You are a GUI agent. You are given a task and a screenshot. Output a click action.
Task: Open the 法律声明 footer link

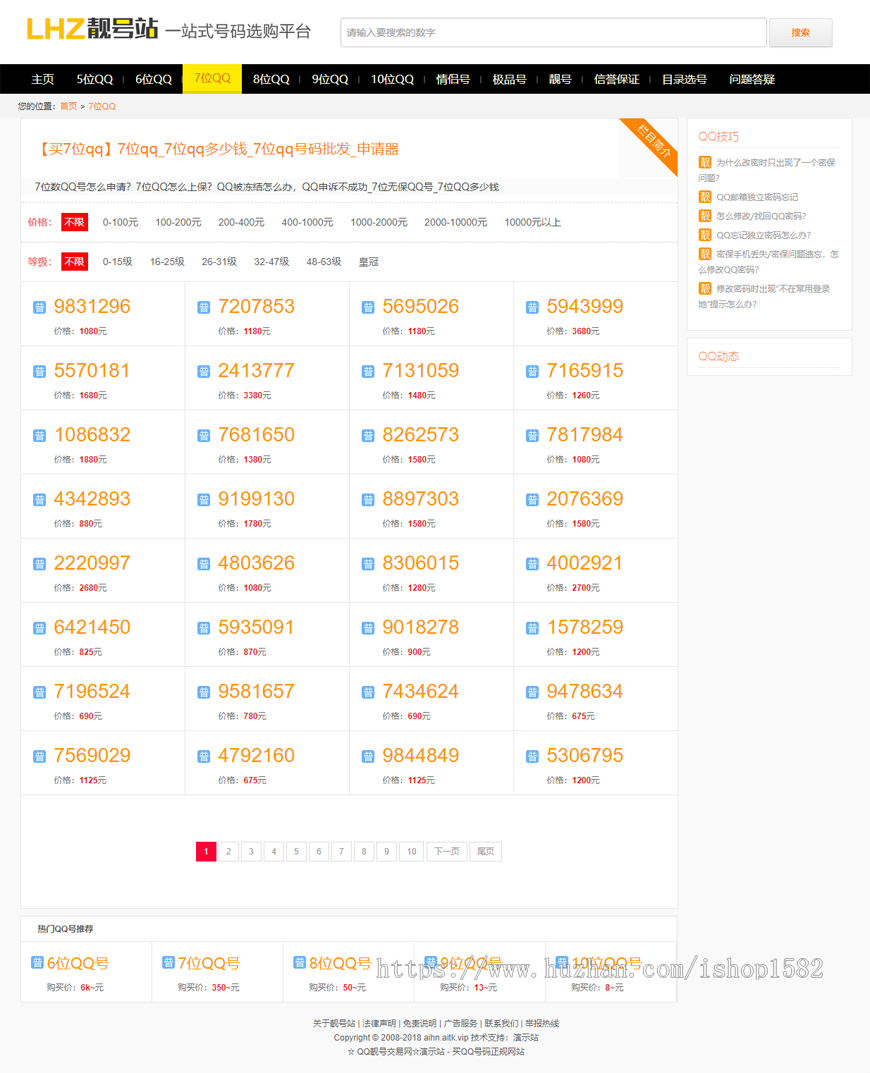(379, 1023)
